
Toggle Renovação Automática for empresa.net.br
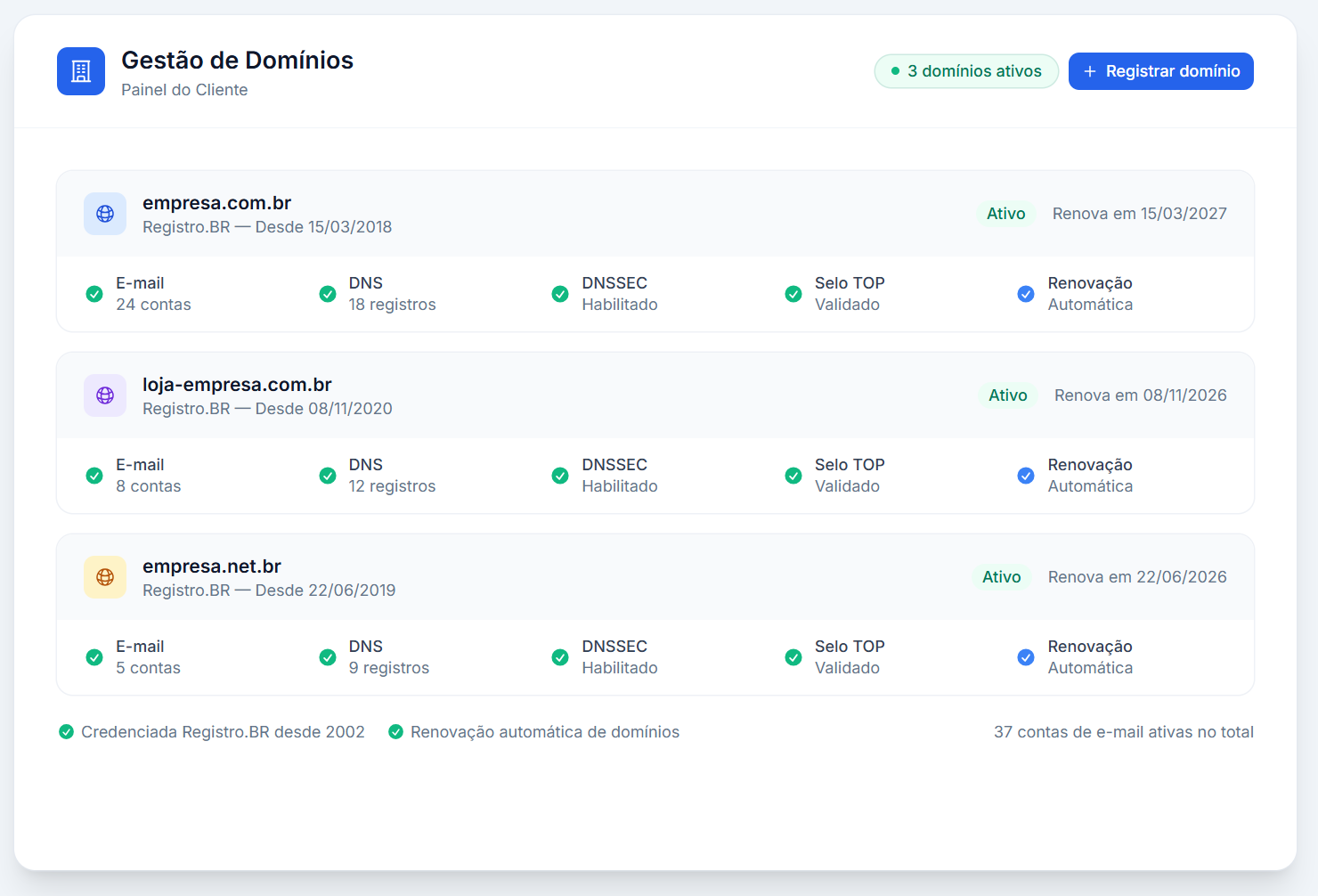[x=1026, y=657]
